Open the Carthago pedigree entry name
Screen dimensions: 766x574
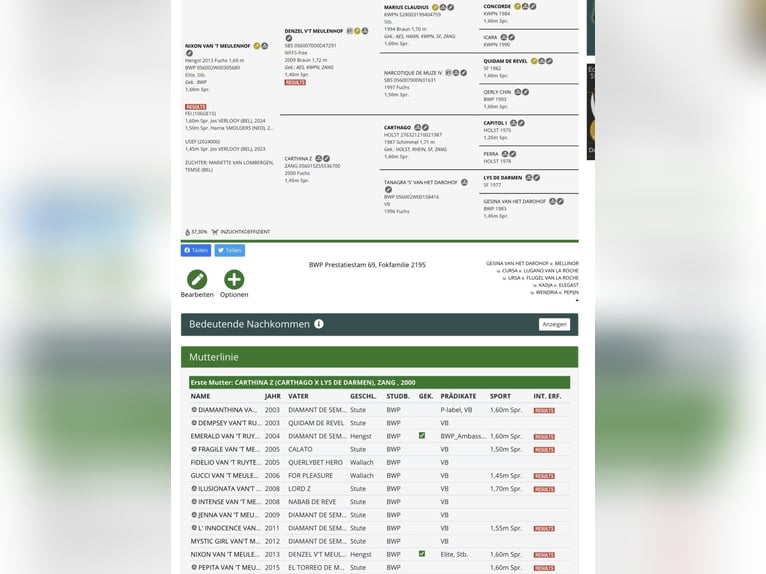[x=397, y=128]
